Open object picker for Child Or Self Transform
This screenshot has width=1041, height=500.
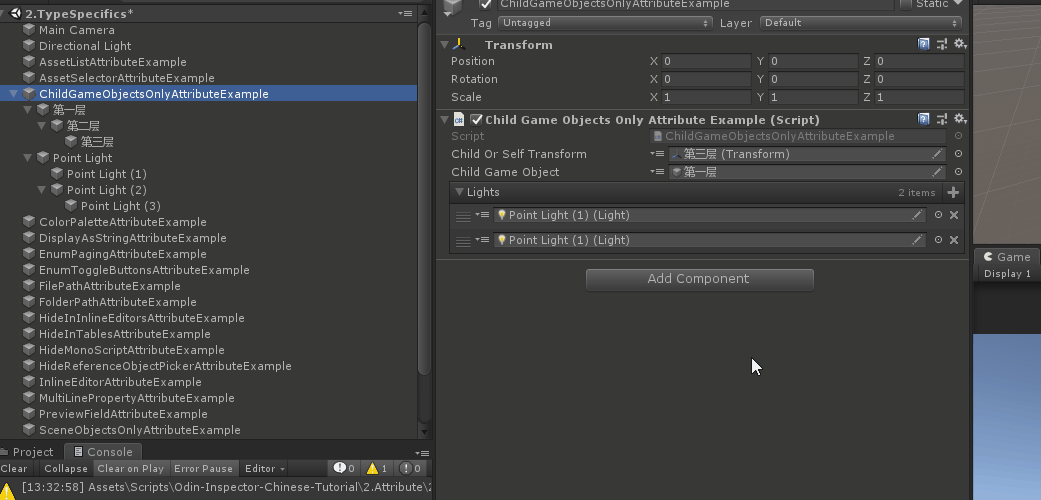[x=958, y=154]
